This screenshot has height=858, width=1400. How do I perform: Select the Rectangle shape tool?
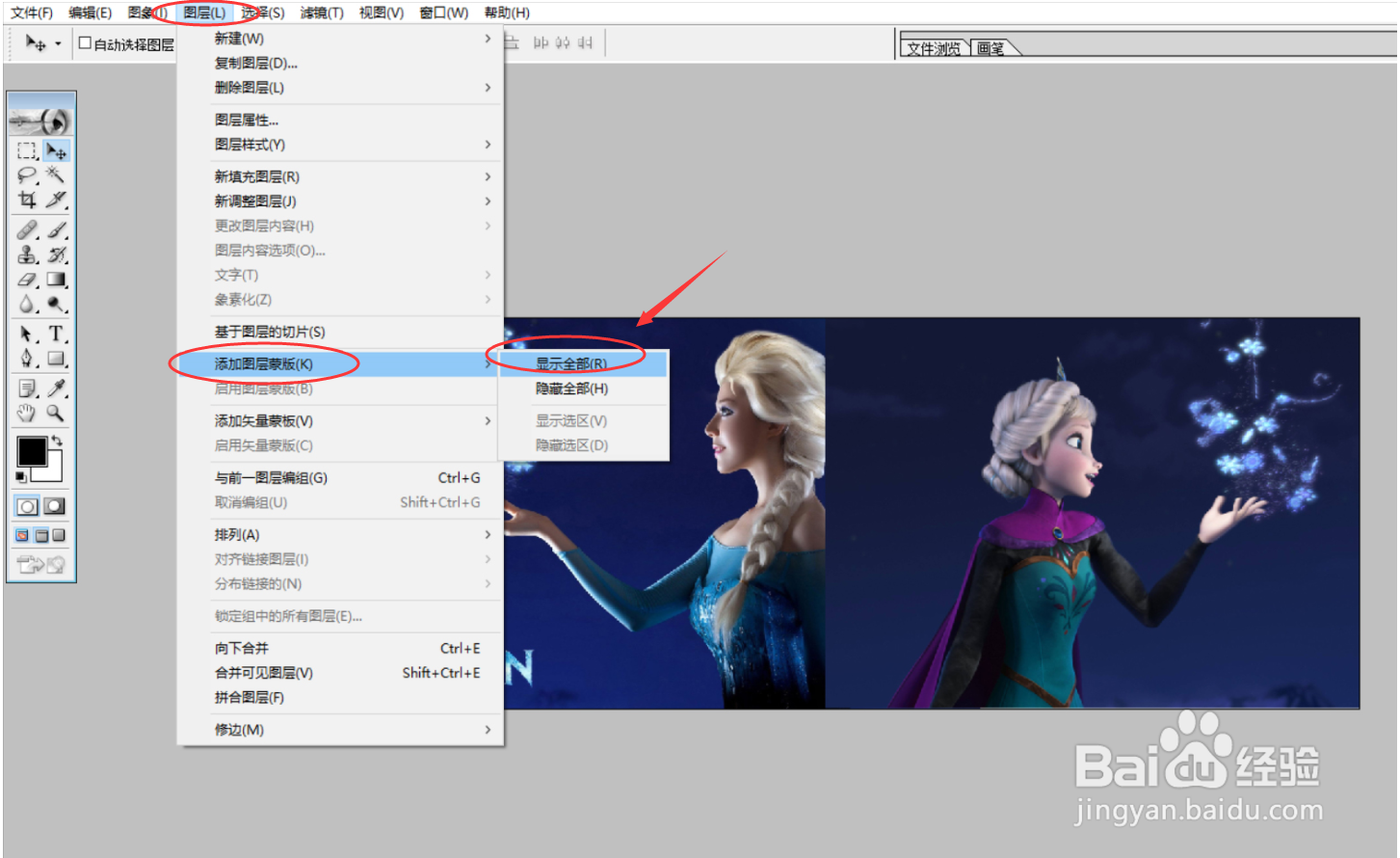pyautogui.click(x=57, y=359)
